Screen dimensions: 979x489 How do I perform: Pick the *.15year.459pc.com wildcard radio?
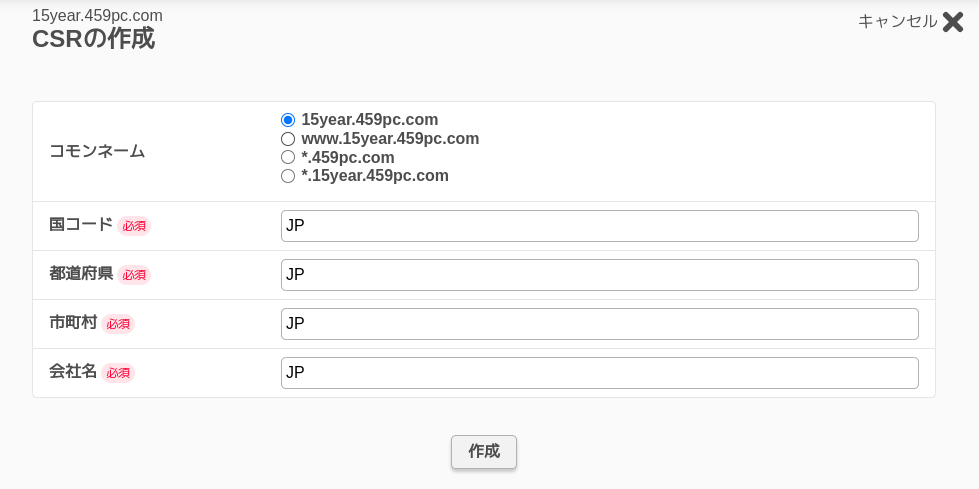pyautogui.click(x=288, y=176)
